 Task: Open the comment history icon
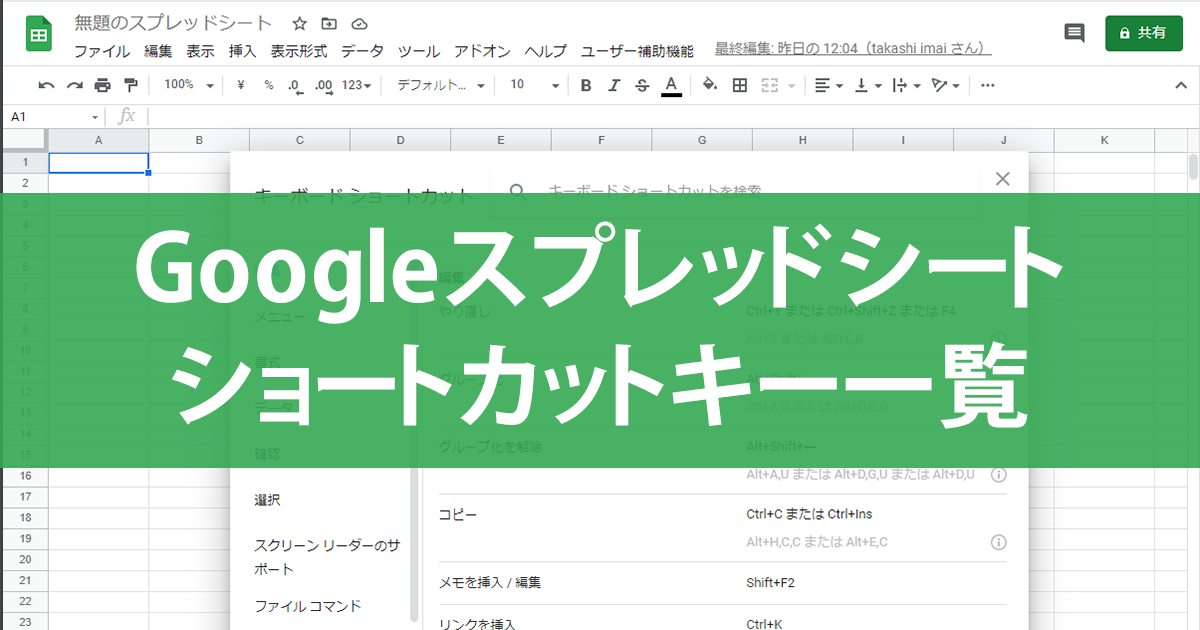(x=1075, y=33)
